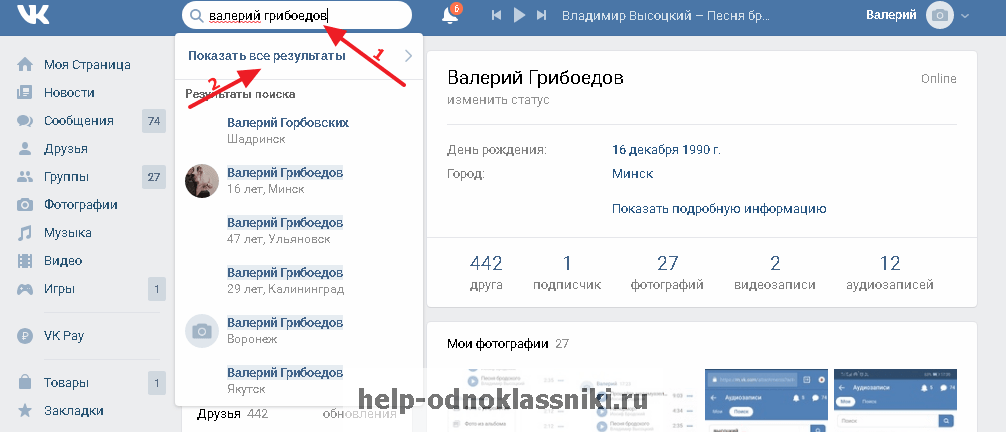Go to Новости feed
Viewport: 1006px width, 432px height.
point(69,92)
